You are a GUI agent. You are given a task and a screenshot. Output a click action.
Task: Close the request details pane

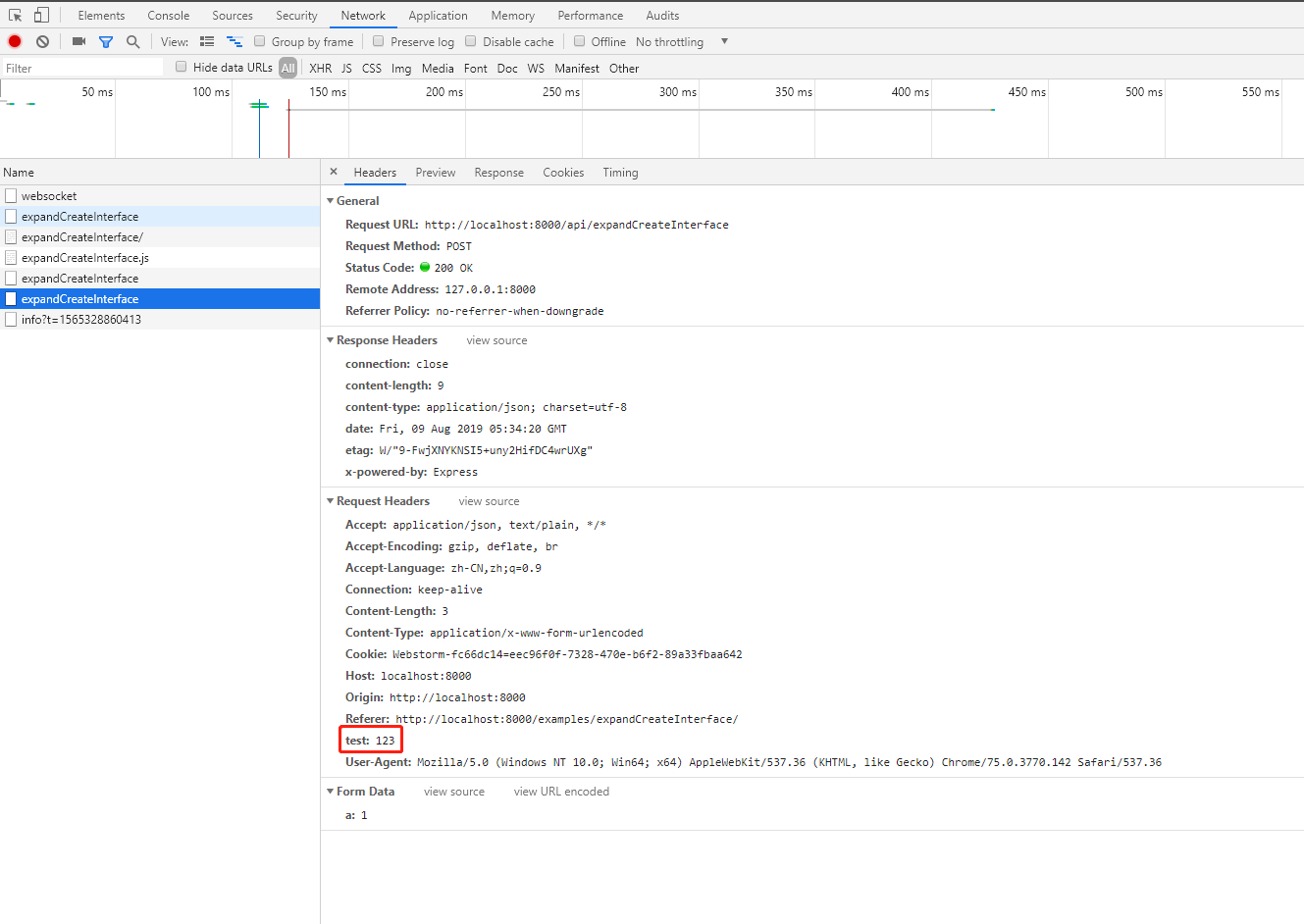click(334, 172)
